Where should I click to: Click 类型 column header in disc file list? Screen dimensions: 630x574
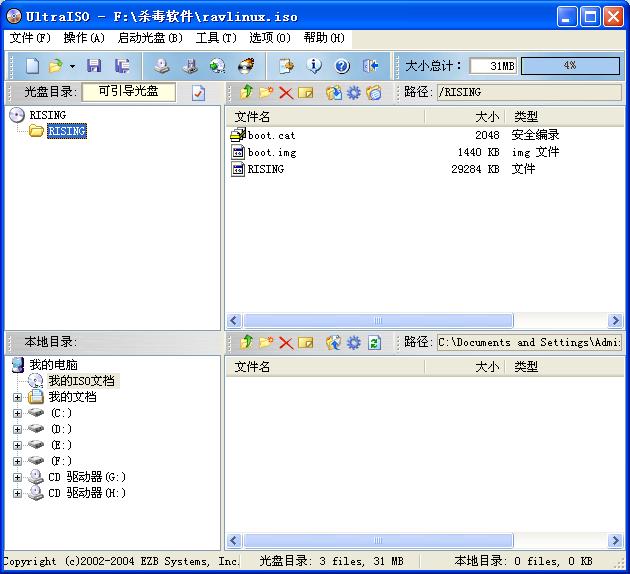tap(565, 117)
